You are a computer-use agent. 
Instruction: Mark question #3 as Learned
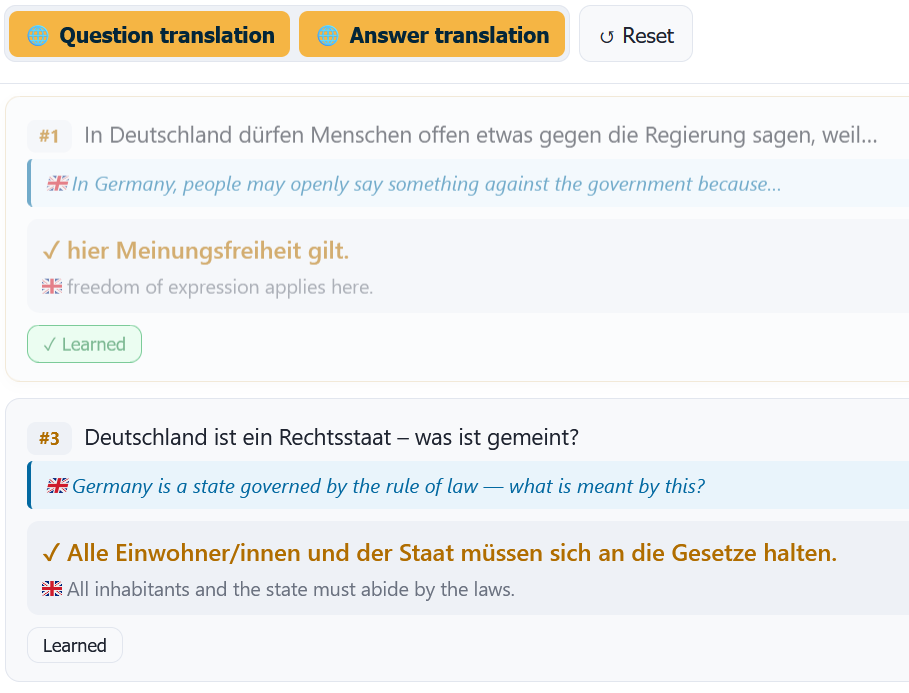click(75, 645)
